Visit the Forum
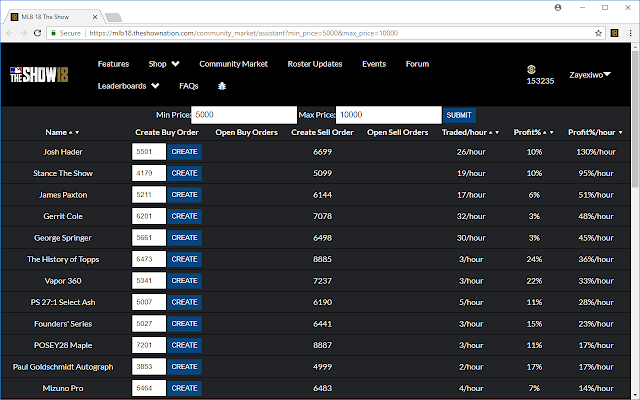640x400 pixels. pos(417,64)
